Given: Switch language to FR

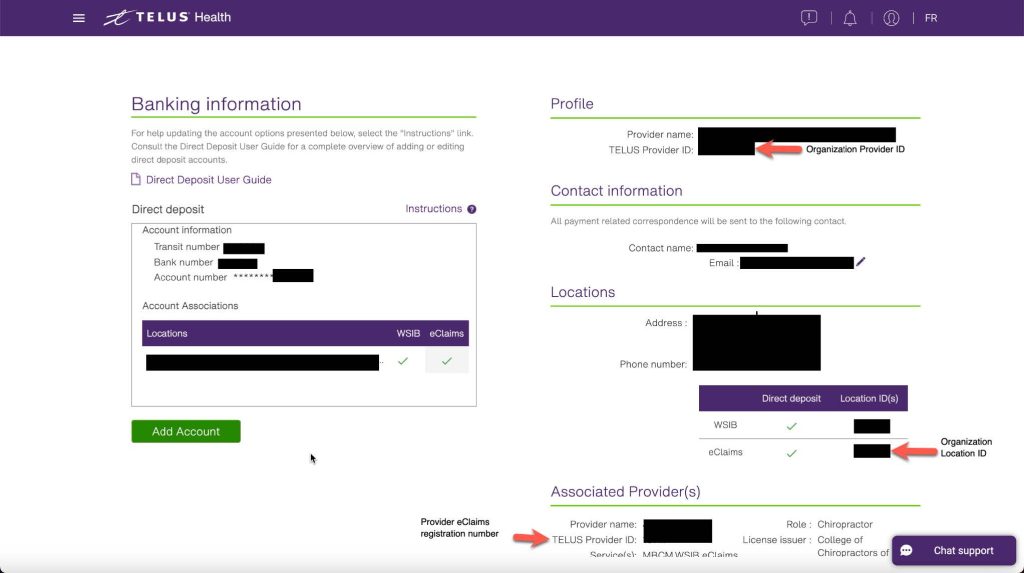Looking at the screenshot, I should 931,18.
